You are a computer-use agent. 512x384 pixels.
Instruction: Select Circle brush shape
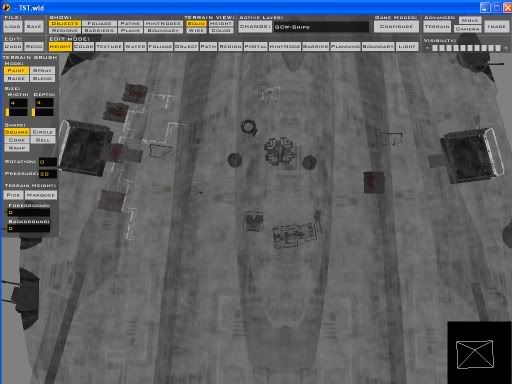tap(43, 132)
